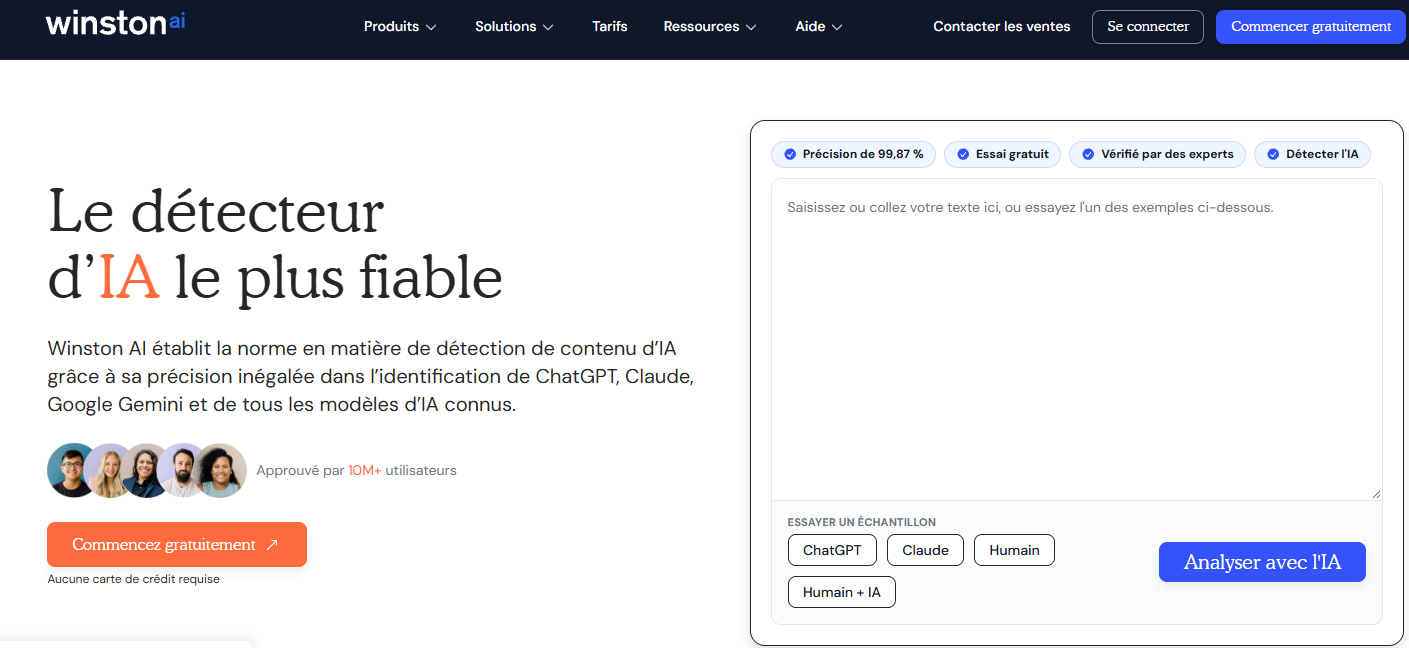1409x648 pixels.
Task: Click the Se connecter button
Action: coord(1148,27)
